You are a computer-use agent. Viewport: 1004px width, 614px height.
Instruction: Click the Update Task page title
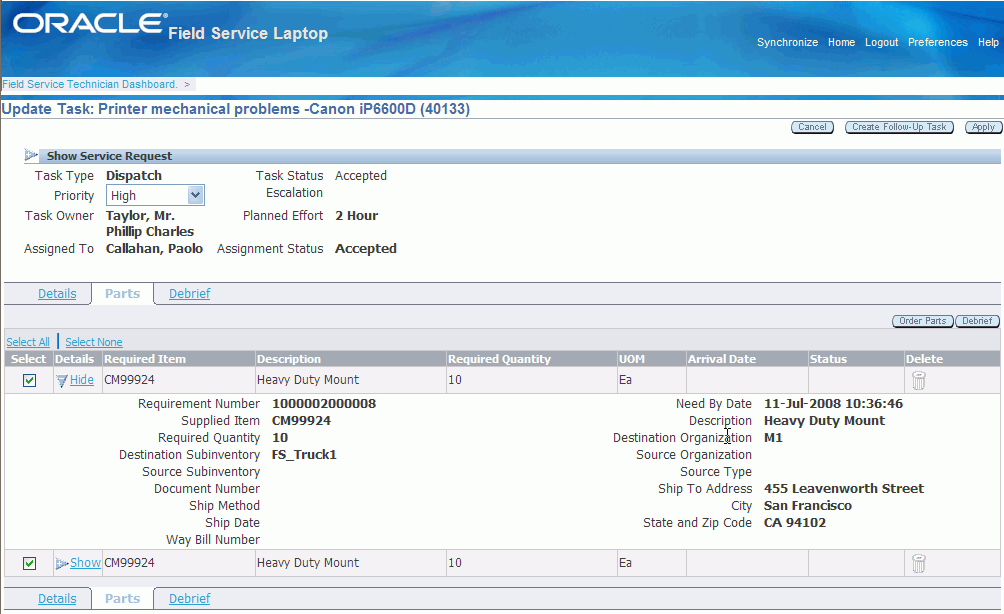click(x=236, y=109)
